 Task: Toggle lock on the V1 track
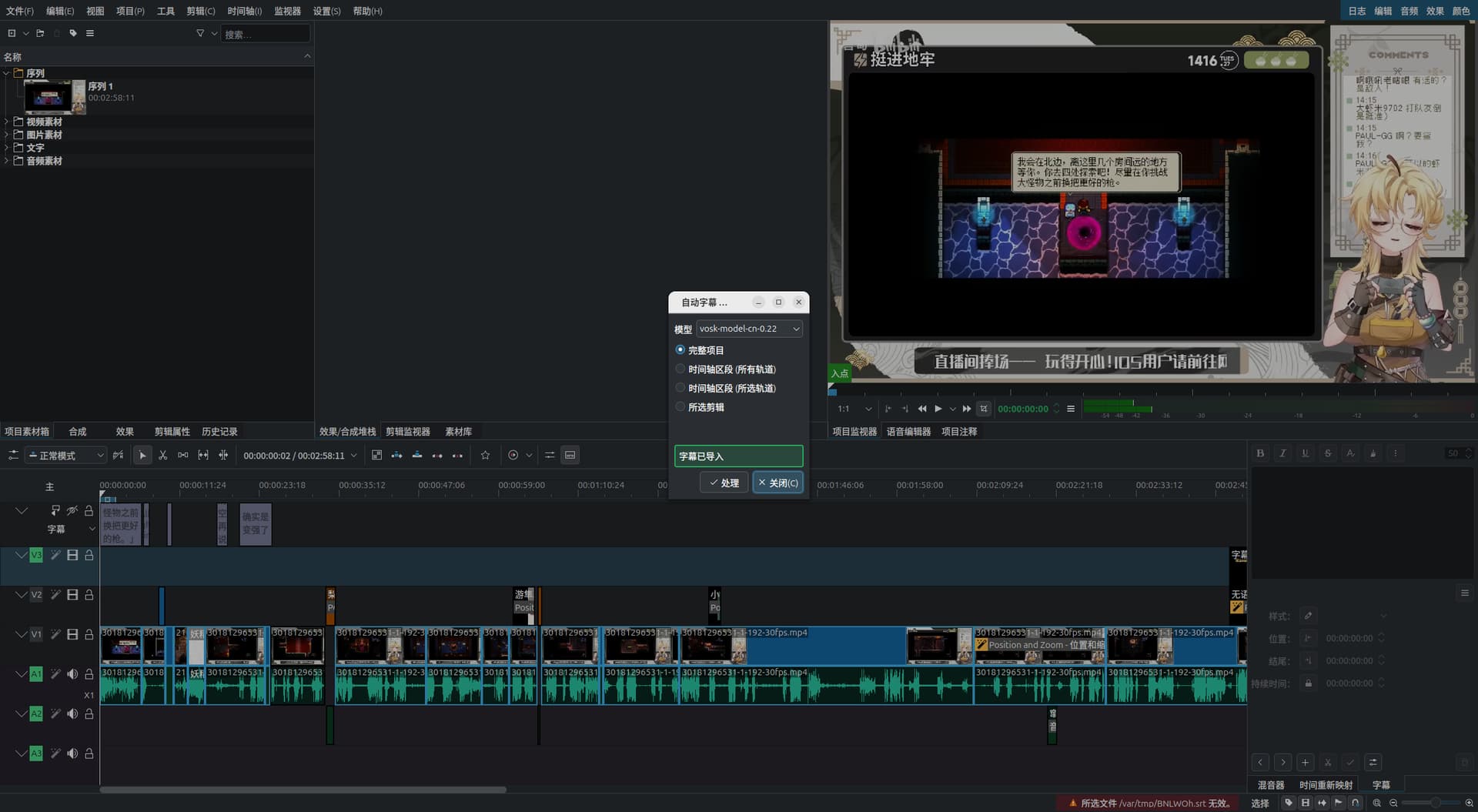[x=89, y=634]
